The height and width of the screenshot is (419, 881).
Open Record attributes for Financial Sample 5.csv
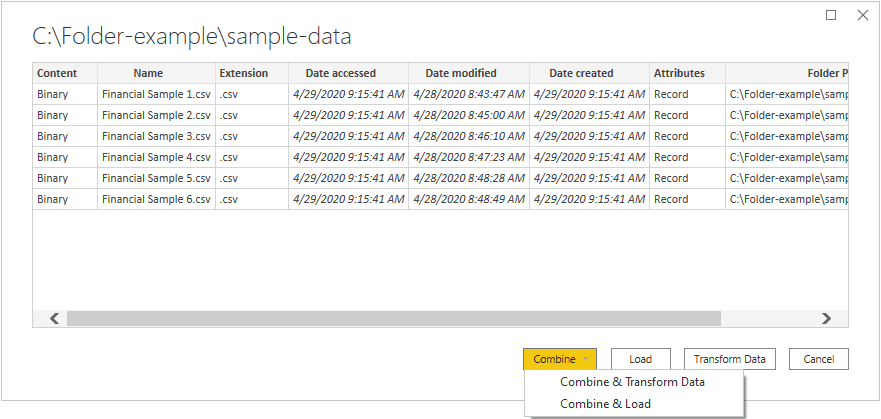click(x=671, y=178)
